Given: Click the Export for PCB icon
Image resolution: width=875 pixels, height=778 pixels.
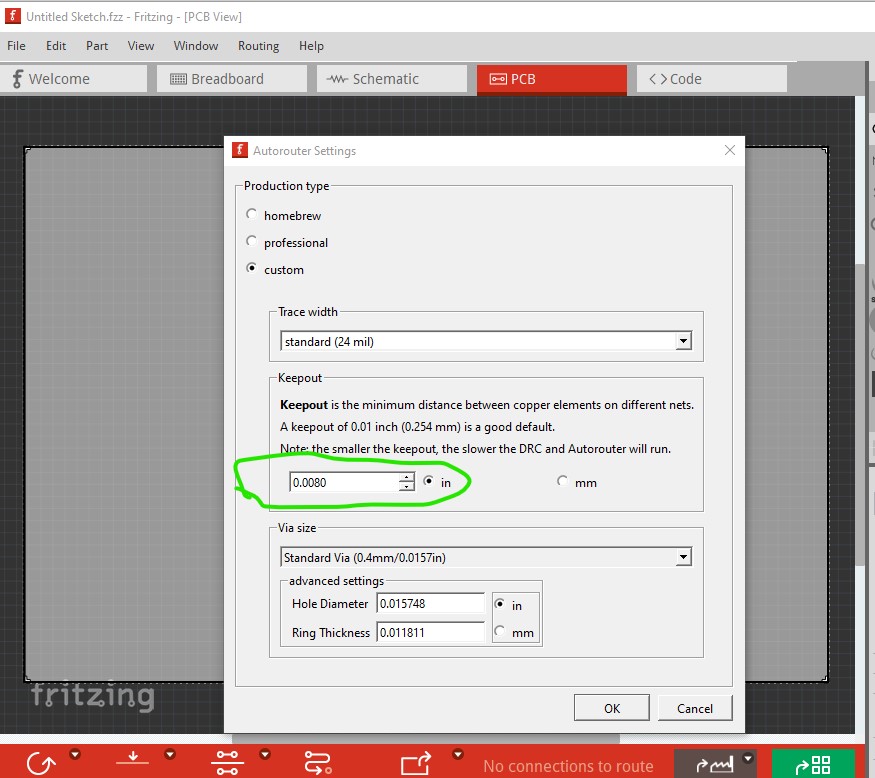Looking at the screenshot, I should pyautogui.click(x=416, y=763).
